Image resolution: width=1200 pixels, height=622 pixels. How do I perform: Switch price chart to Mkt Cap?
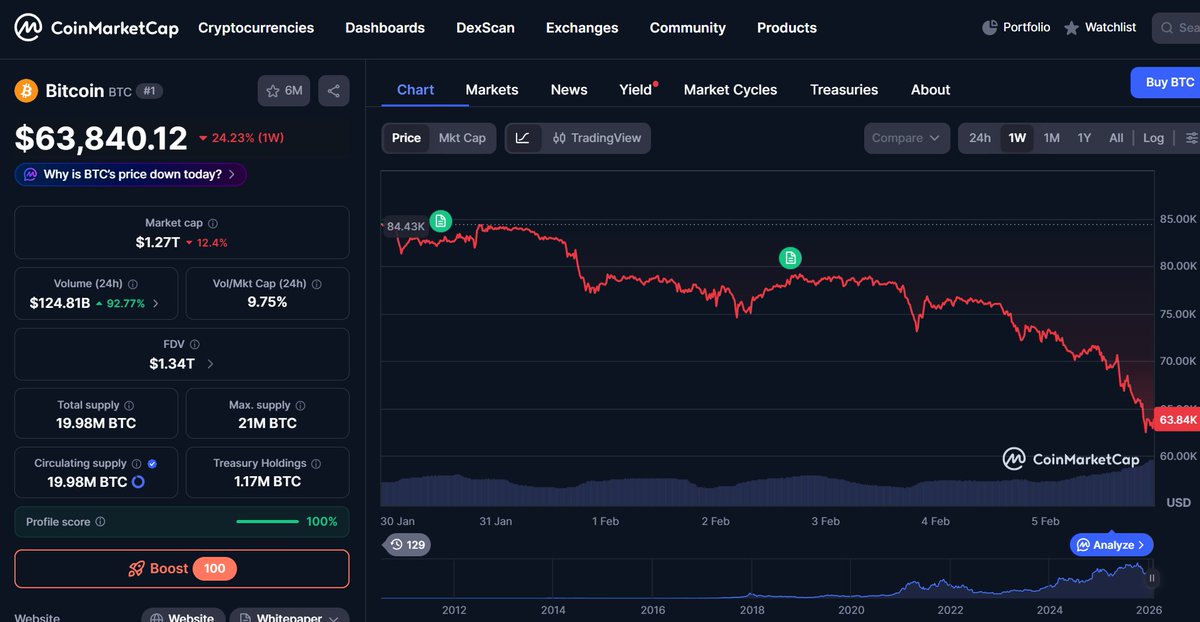coord(462,137)
